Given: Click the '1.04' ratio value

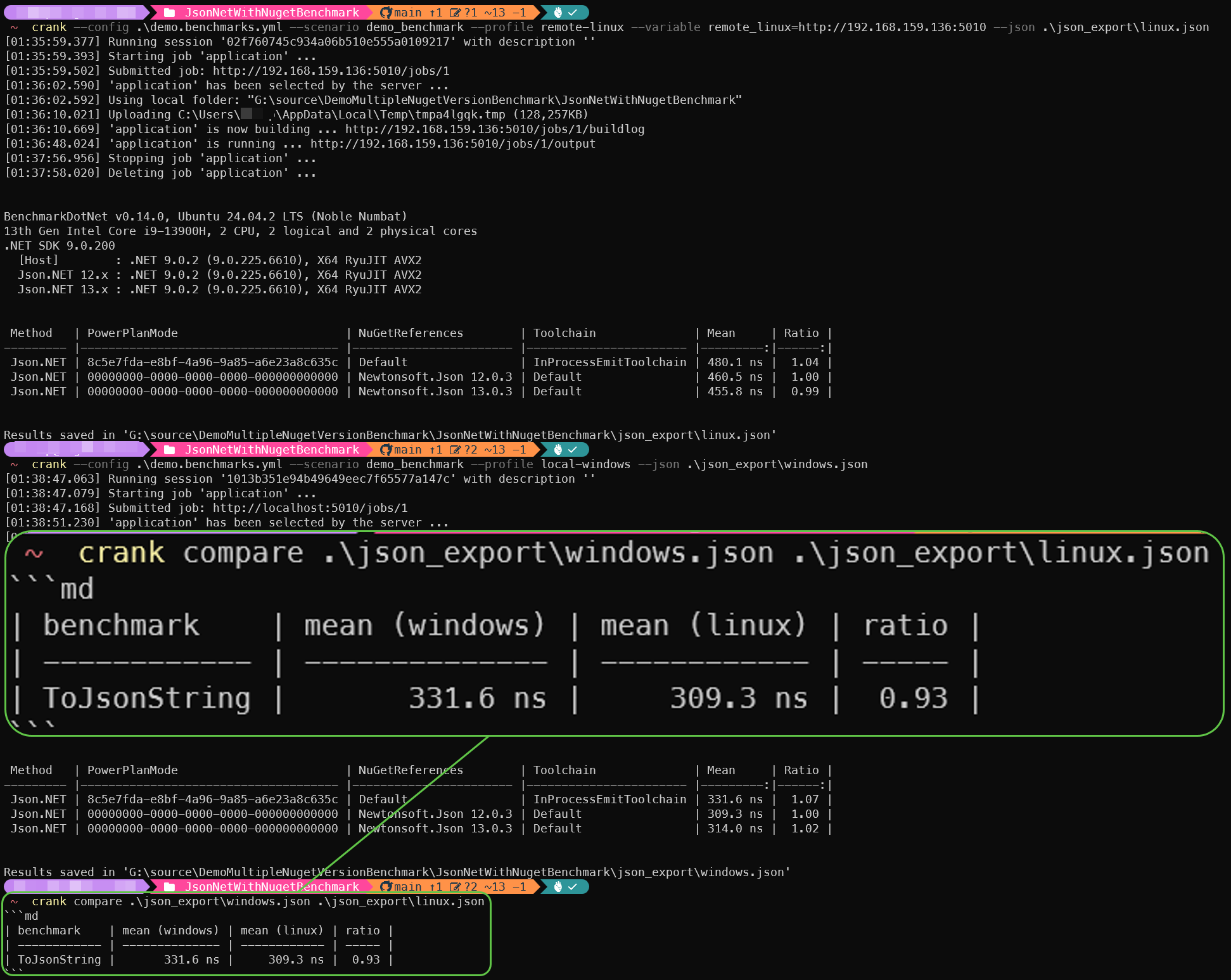Looking at the screenshot, I should [x=805, y=362].
